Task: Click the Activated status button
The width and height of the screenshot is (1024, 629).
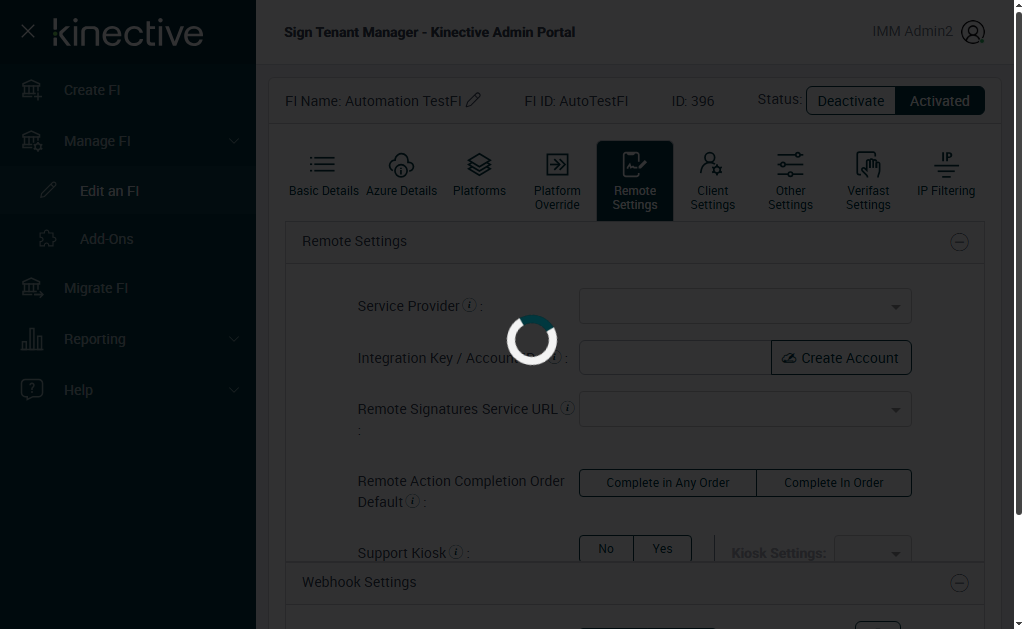Action: [940, 101]
